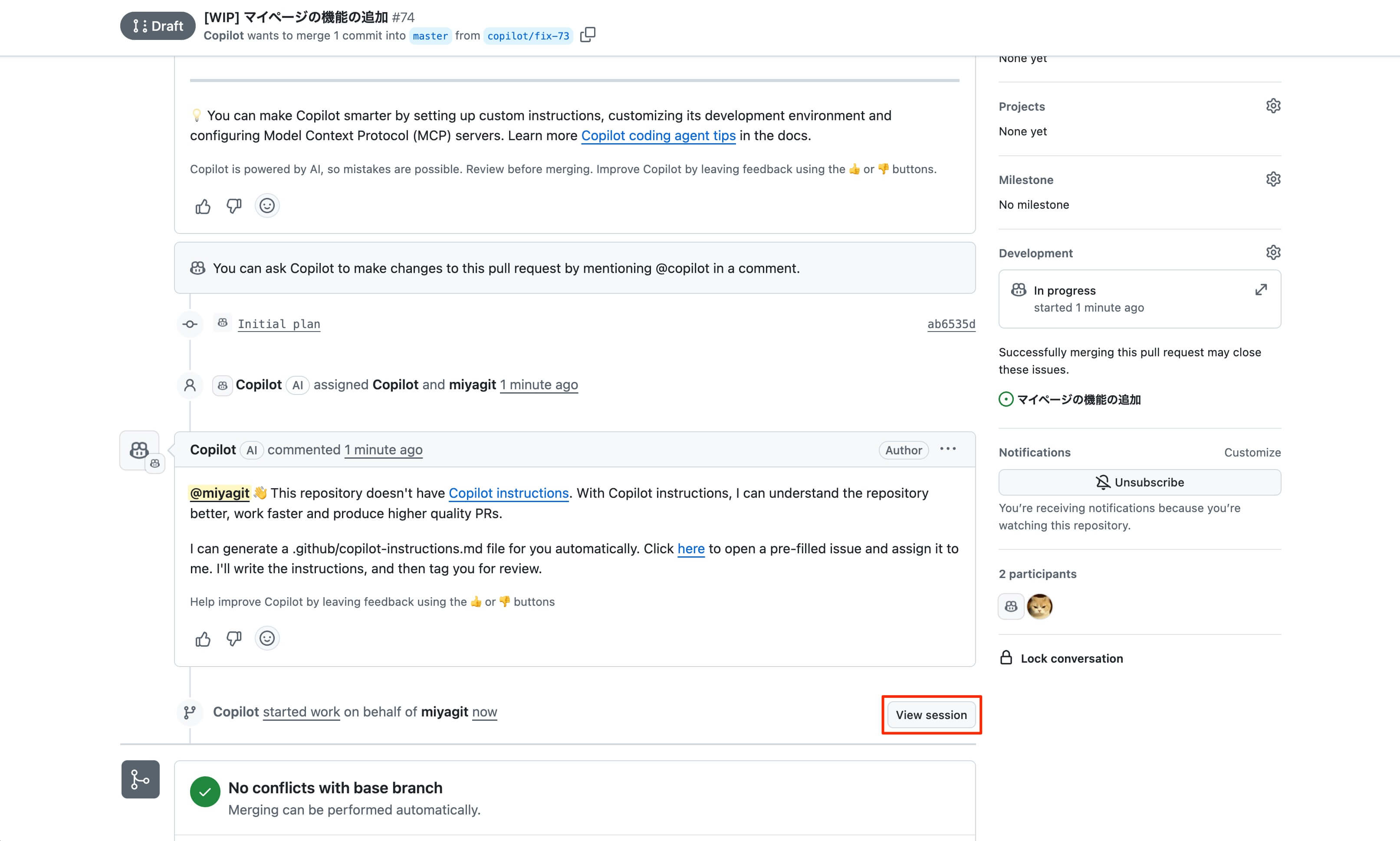Thumbs up the Copilot instructions comment
This screenshot has height=841, width=1400.
203,639
